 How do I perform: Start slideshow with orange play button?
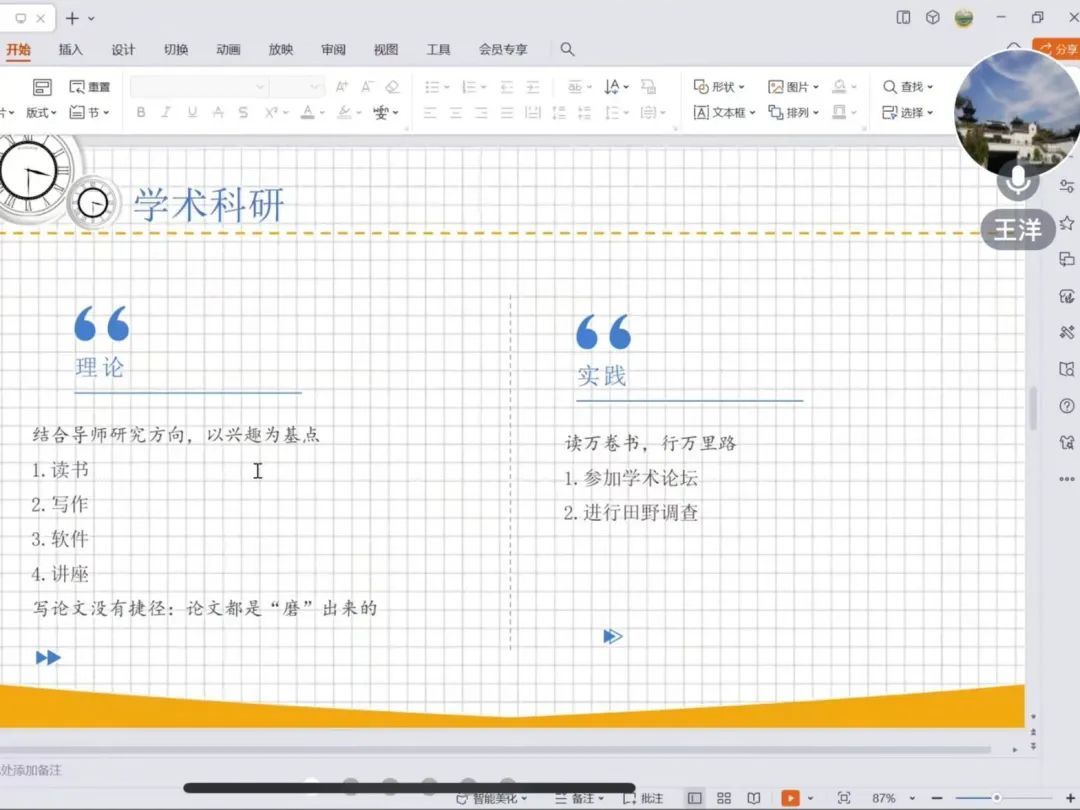pyautogui.click(x=790, y=798)
